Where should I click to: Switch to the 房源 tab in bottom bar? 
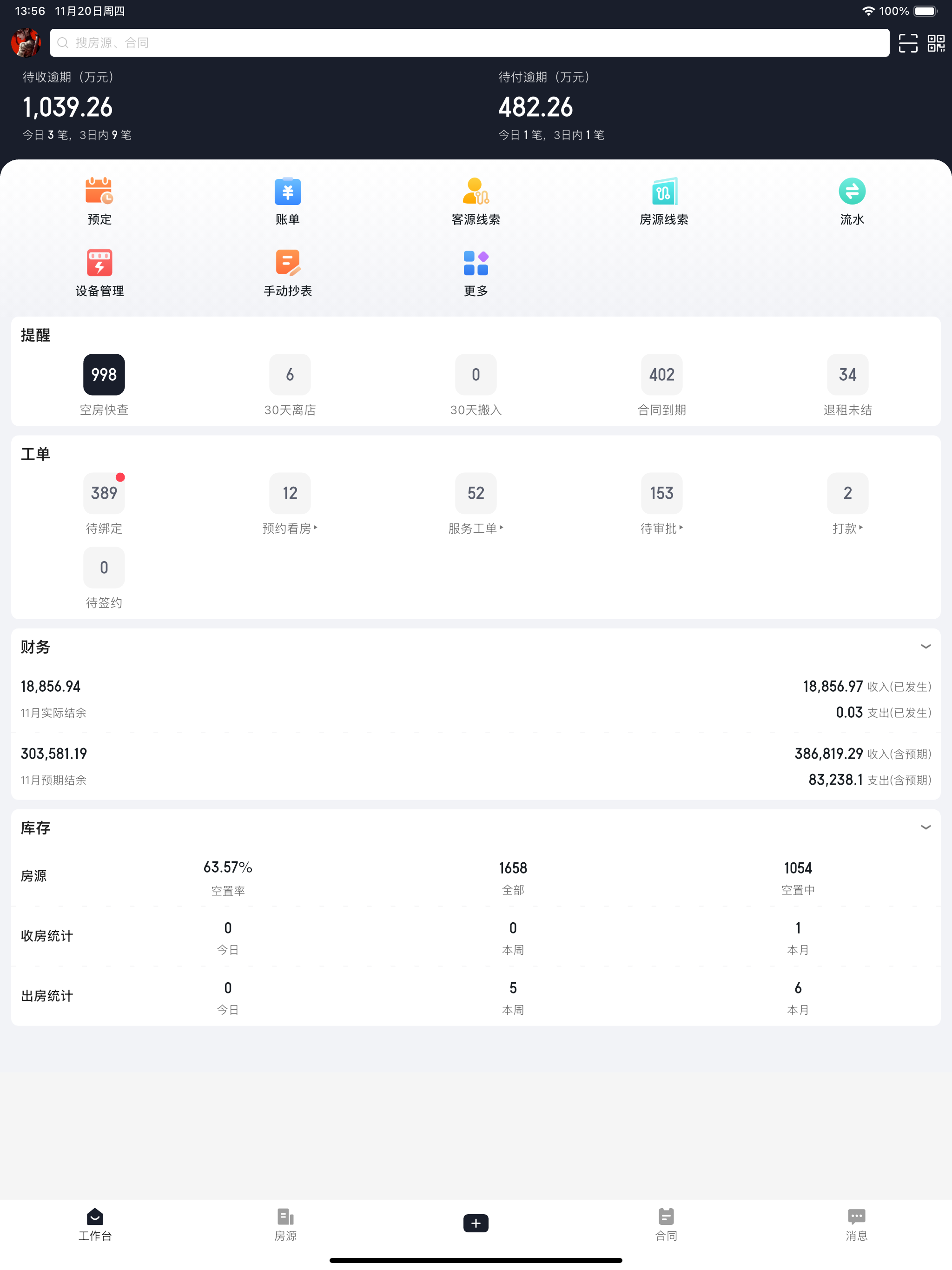click(285, 1224)
